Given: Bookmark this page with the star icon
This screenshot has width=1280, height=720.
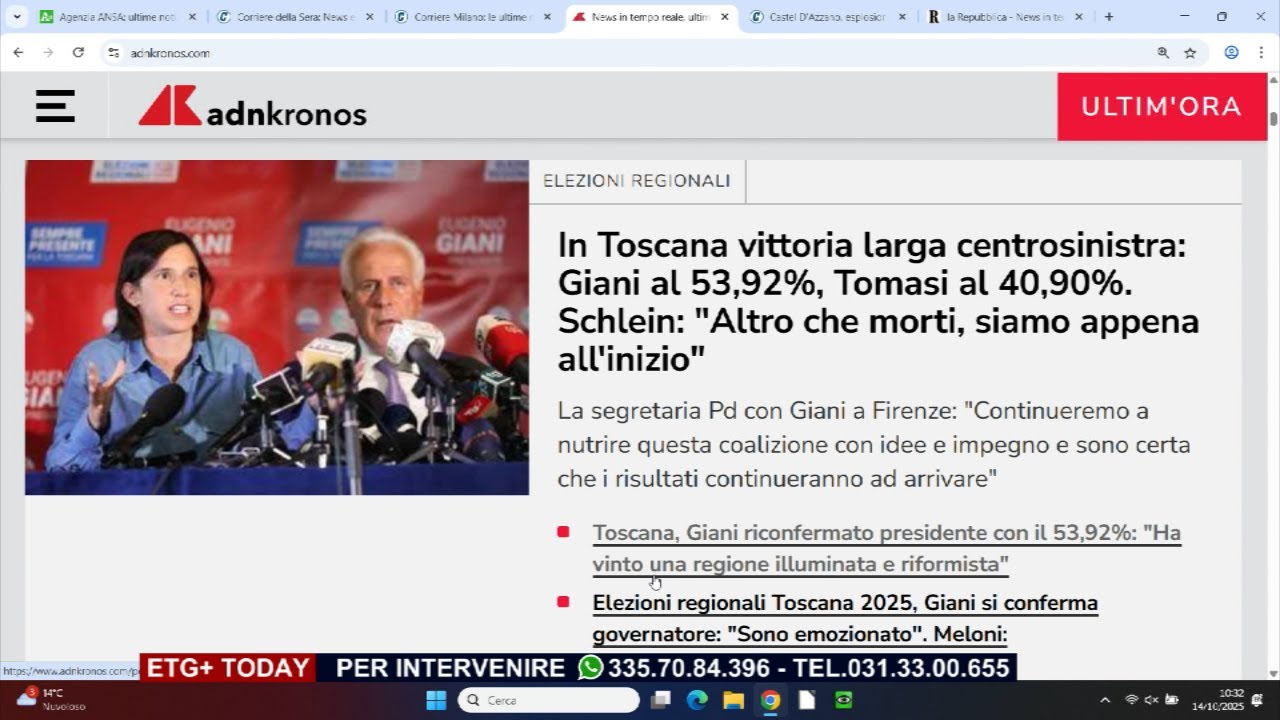Looking at the screenshot, I should [1190, 53].
